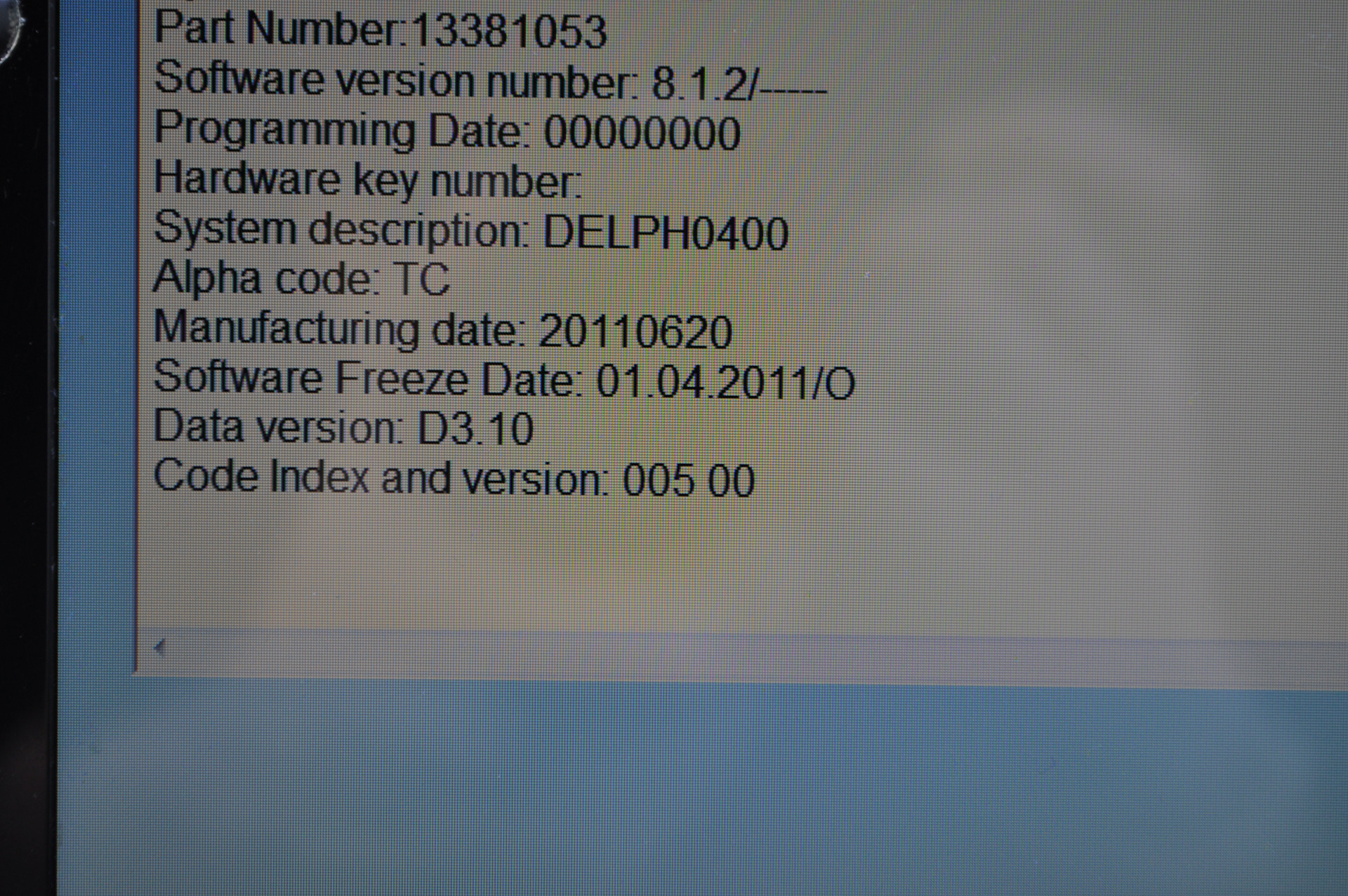Viewport: 1348px width, 896px height.
Task: Click the Software Freeze Date label
Action: [369, 378]
